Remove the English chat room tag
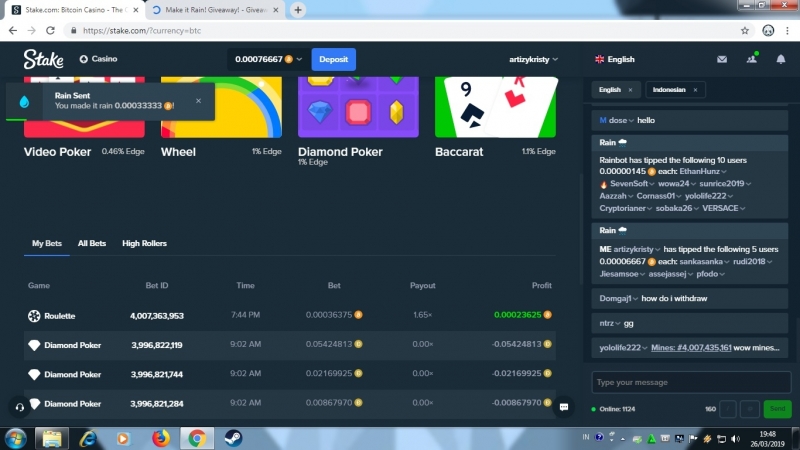Viewport: 800px width, 450px height. click(x=630, y=90)
